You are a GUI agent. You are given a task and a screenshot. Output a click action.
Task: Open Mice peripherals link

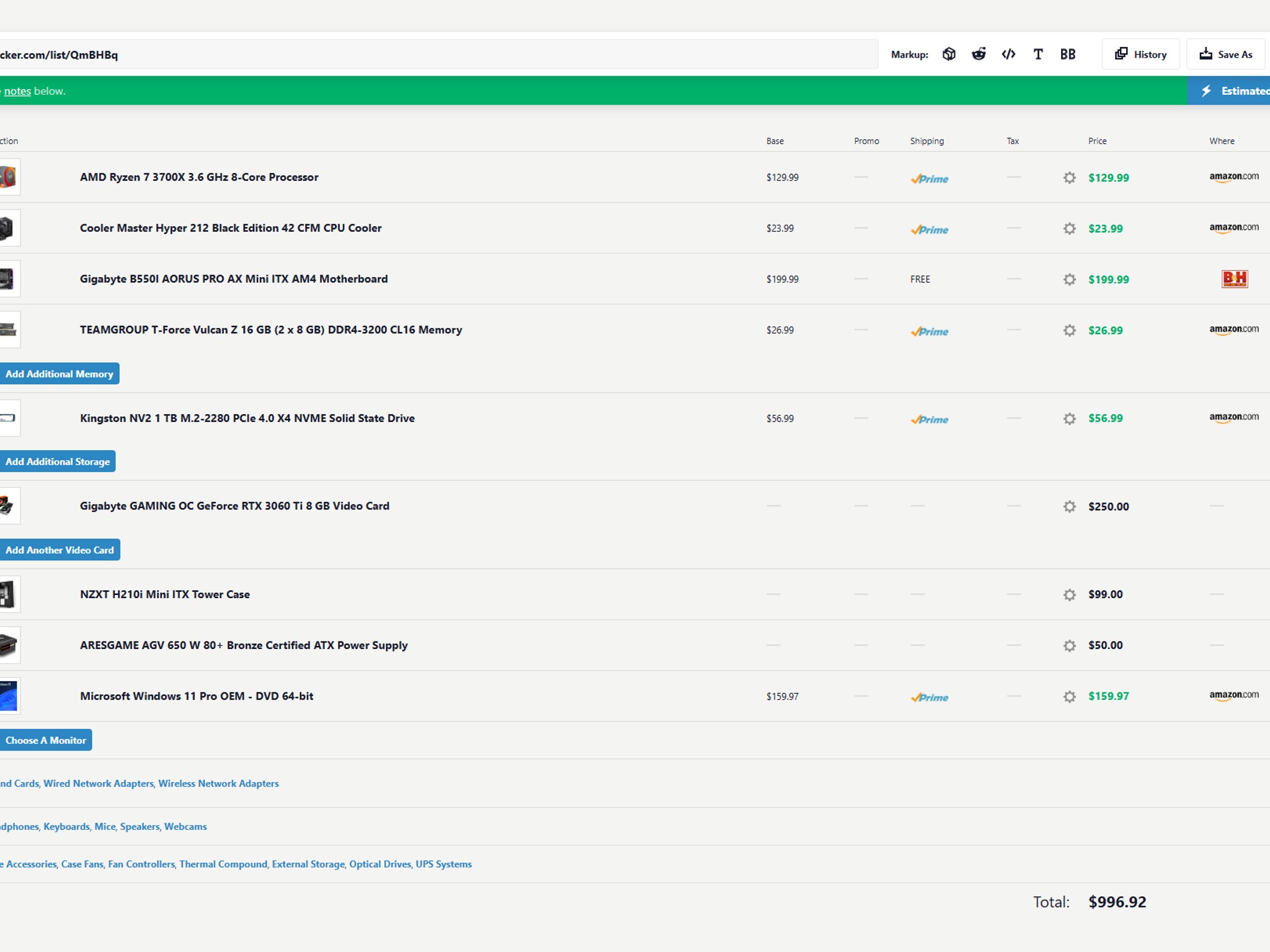click(x=105, y=826)
